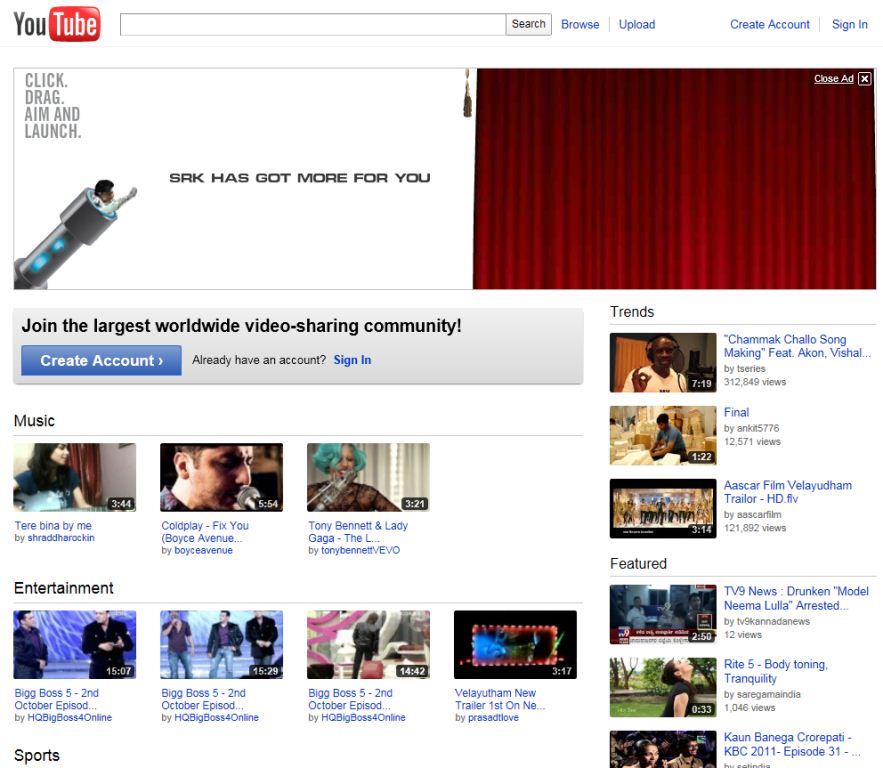Click 'by tv9kannadanews' uploader text
Image resolution: width=883 pixels, height=768 pixels.
[766, 621]
